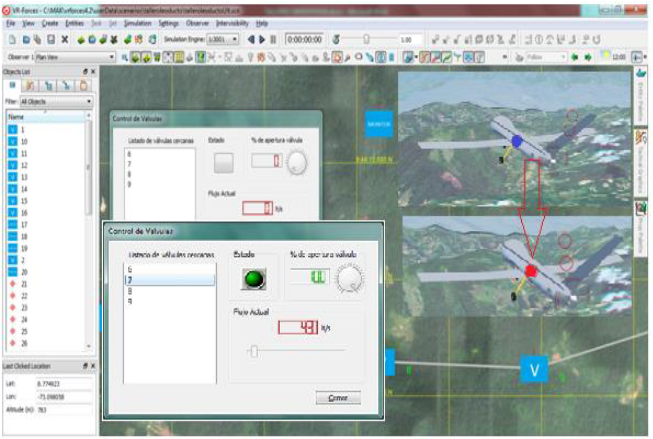Click the New scenario page icon
Image resolution: width=653 pixels, height=439 pixels.
click(x=12, y=40)
